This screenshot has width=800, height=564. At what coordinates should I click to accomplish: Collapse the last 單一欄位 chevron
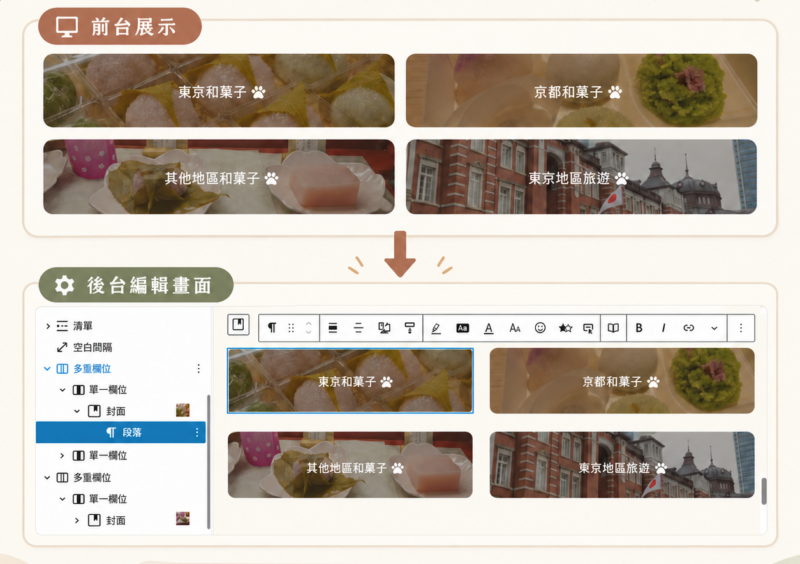tap(62, 499)
